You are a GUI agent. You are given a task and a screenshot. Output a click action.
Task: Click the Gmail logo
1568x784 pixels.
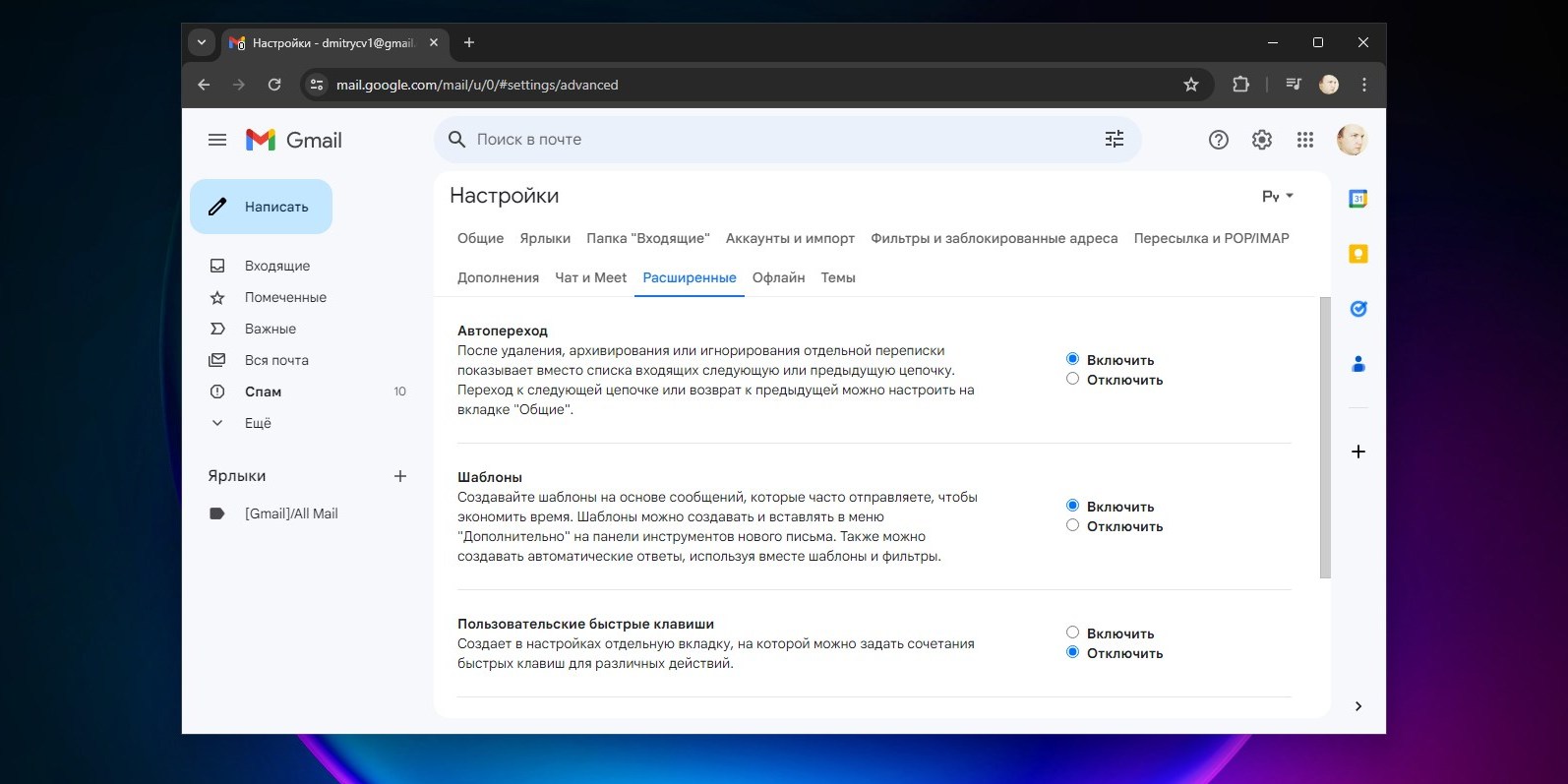[x=293, y=140]
